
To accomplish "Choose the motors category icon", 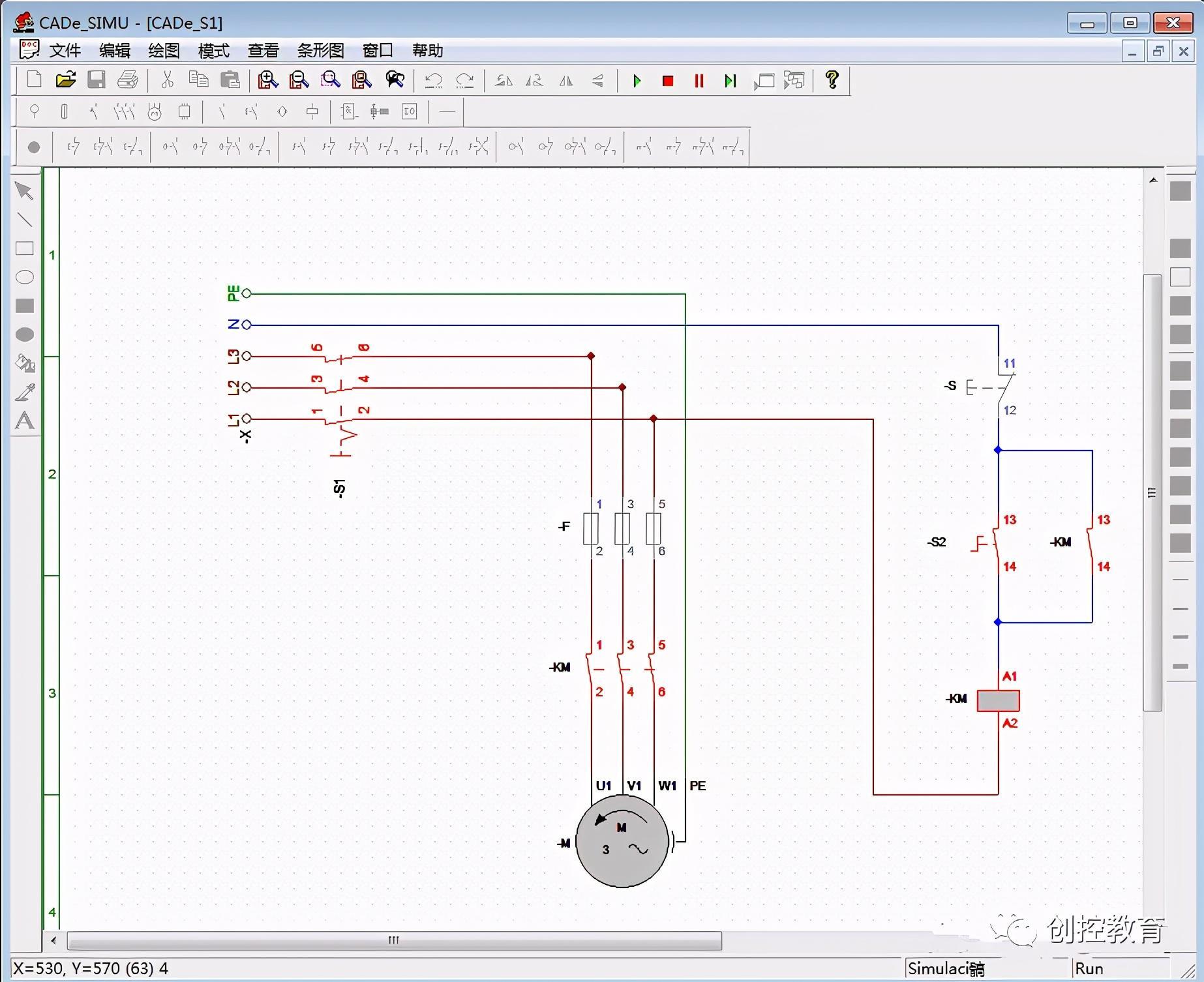I will tap(155, 112).
